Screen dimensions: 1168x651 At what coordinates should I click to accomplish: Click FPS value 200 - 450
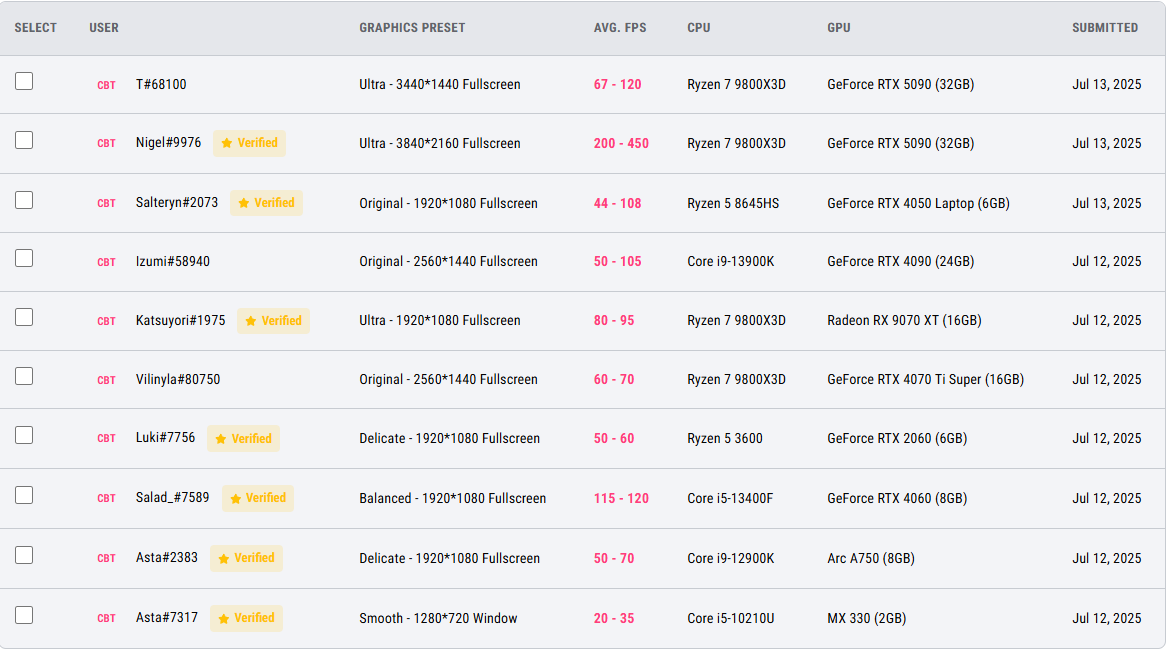pyautogui.click(x=621, y=143)
